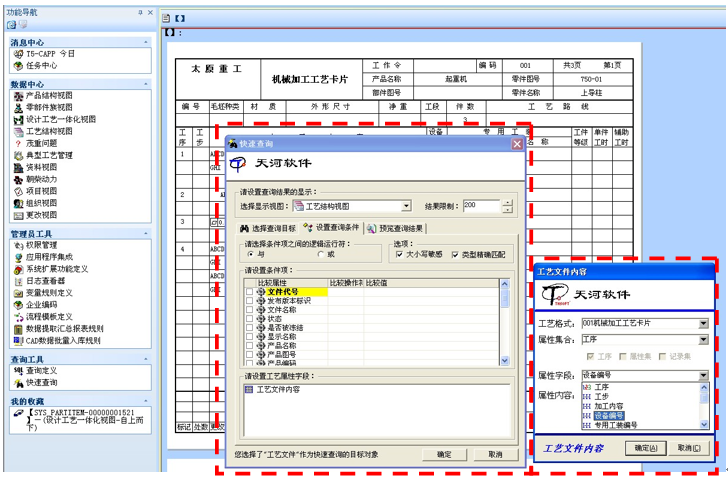Open 设计工艺一体化视图 in the navigation
The image size is (728, 479).
[x=54, y=119]
